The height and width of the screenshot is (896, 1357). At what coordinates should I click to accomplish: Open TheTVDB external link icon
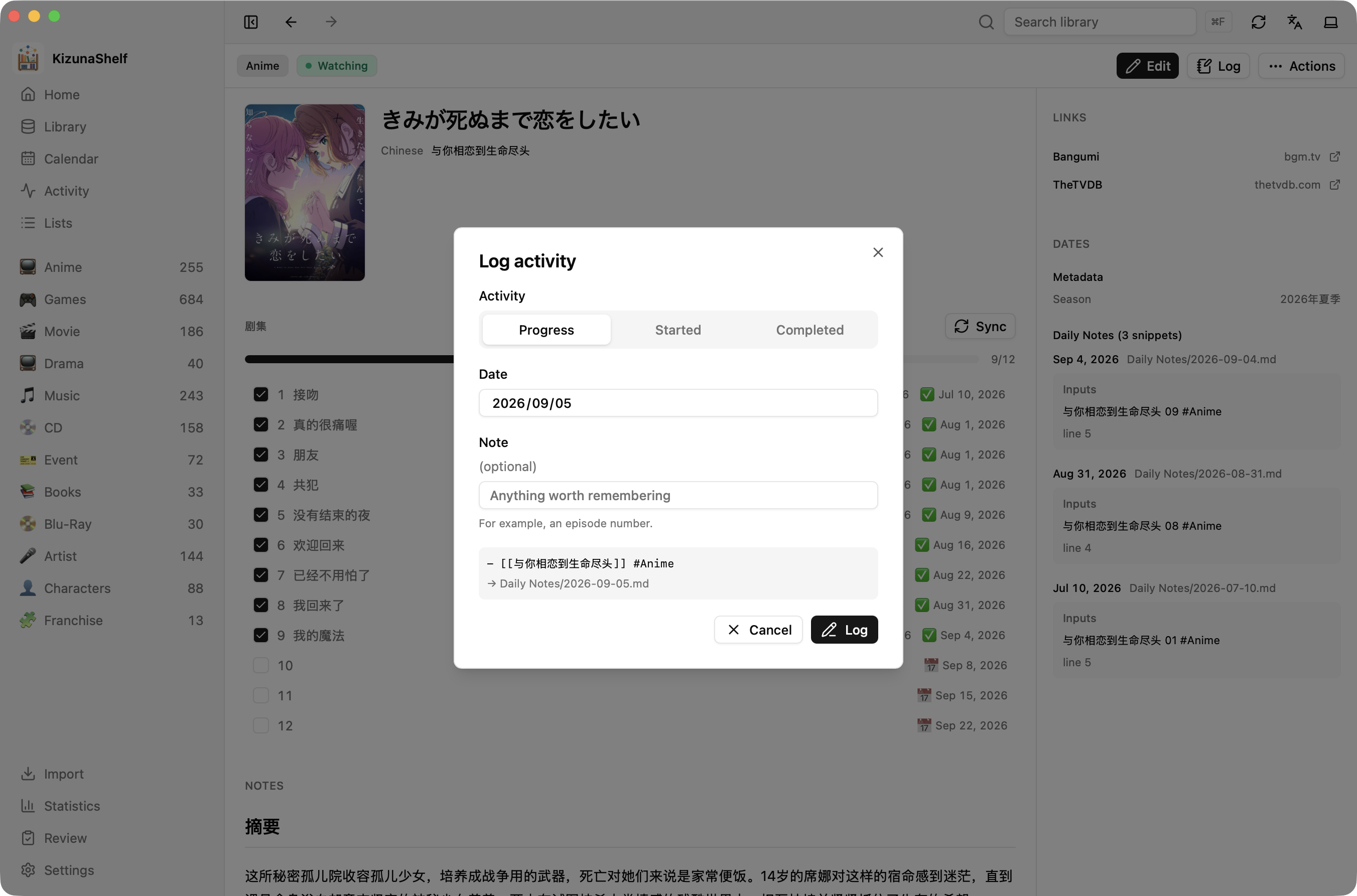(x=1335, y=185)
